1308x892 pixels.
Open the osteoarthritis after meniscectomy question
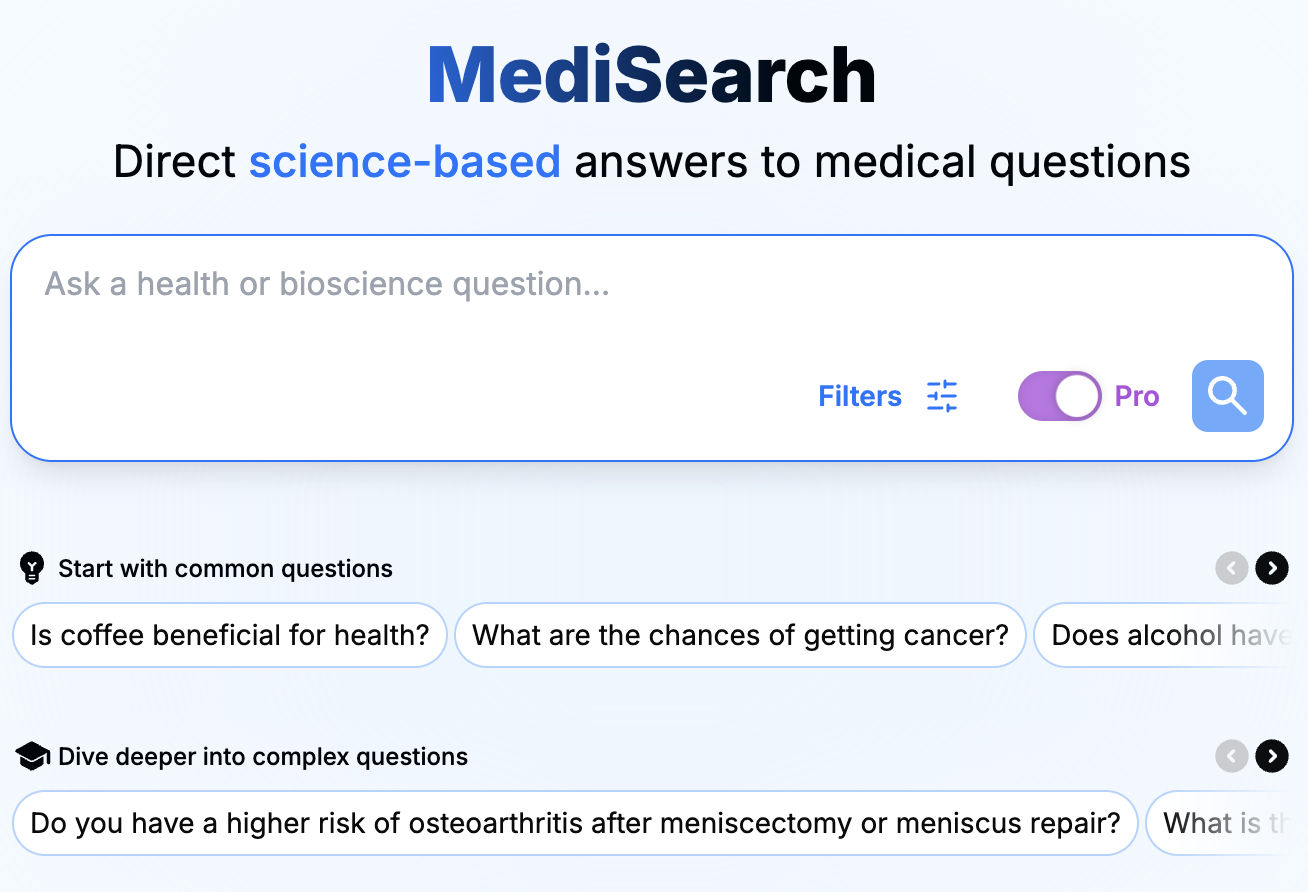pos(575,823)
